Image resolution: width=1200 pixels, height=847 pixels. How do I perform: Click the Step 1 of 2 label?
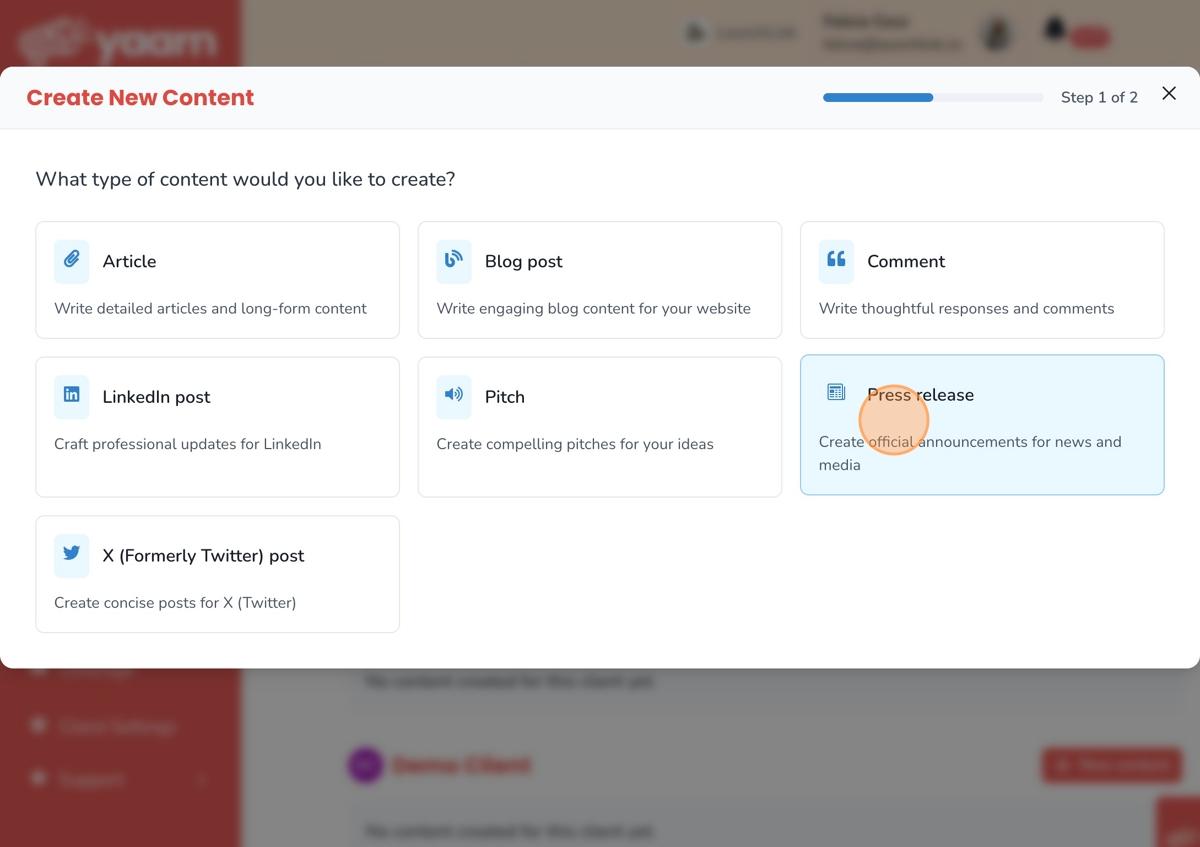tap(1099, 97)
